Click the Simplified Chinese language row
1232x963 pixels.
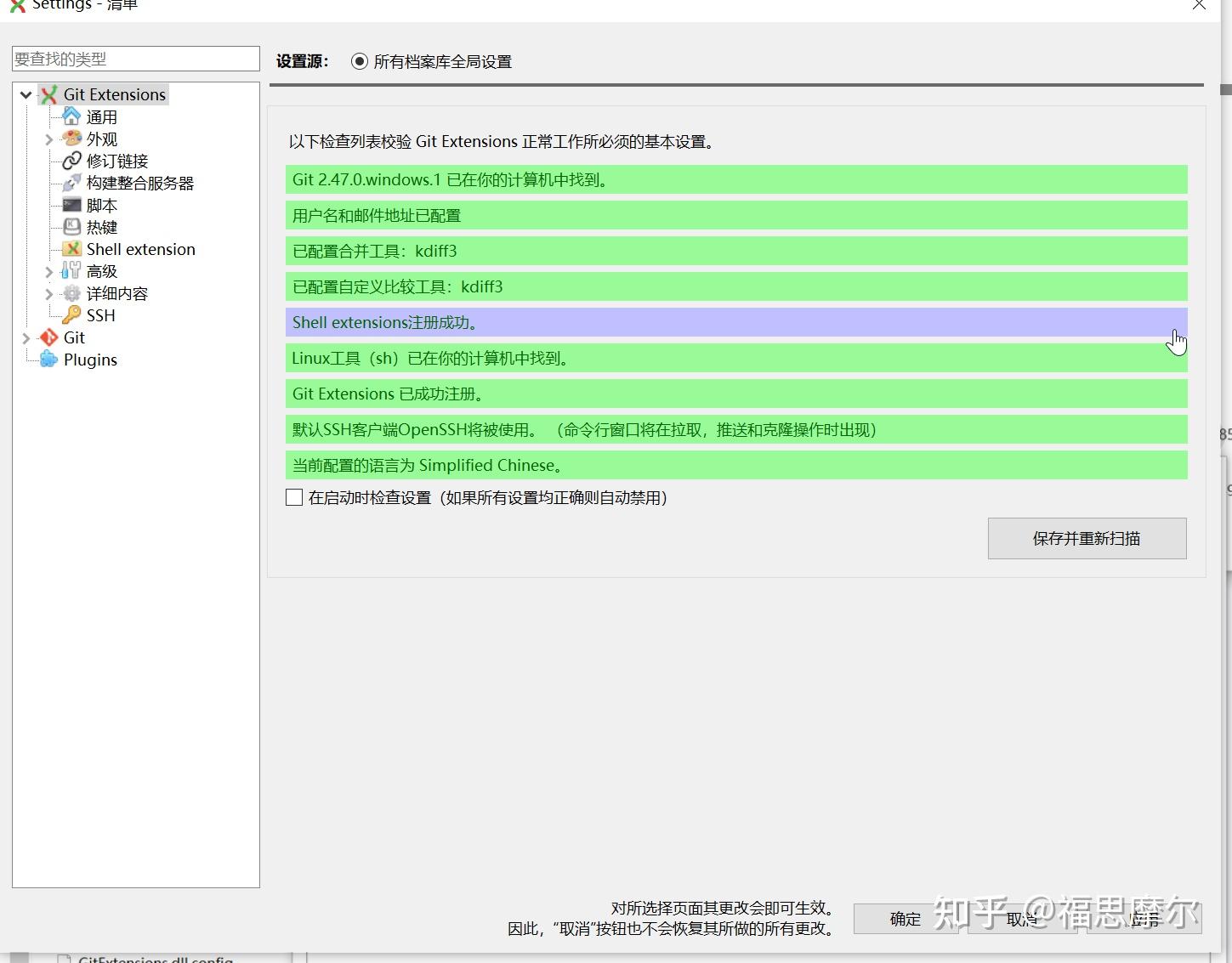click(736, 465)
